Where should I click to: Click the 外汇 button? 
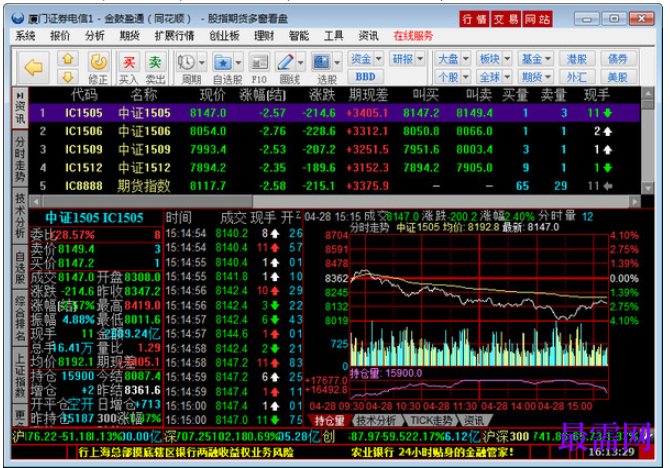pyautogui.click(x=577, y=77)
